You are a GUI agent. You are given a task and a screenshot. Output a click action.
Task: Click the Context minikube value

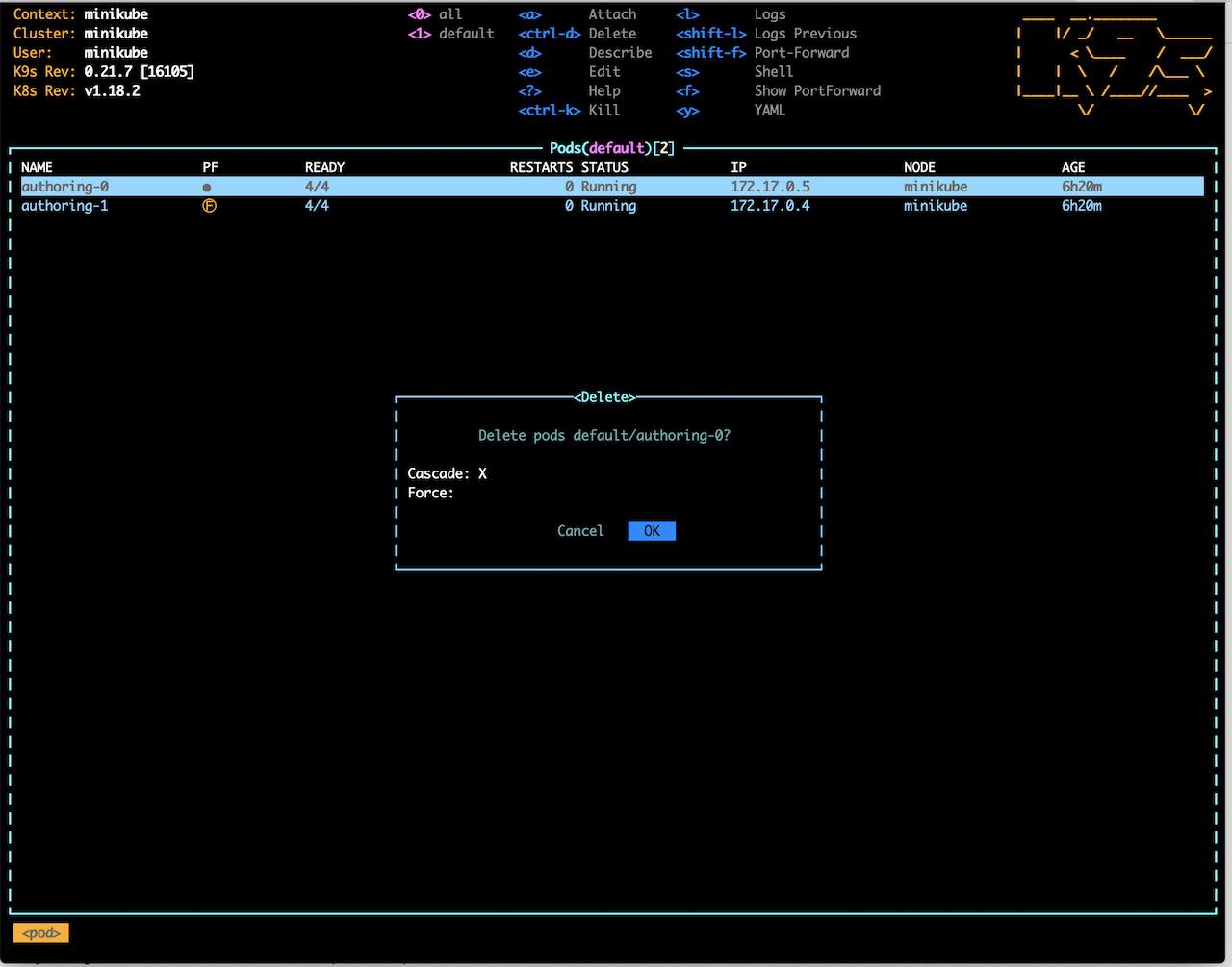tap(115, 14)
